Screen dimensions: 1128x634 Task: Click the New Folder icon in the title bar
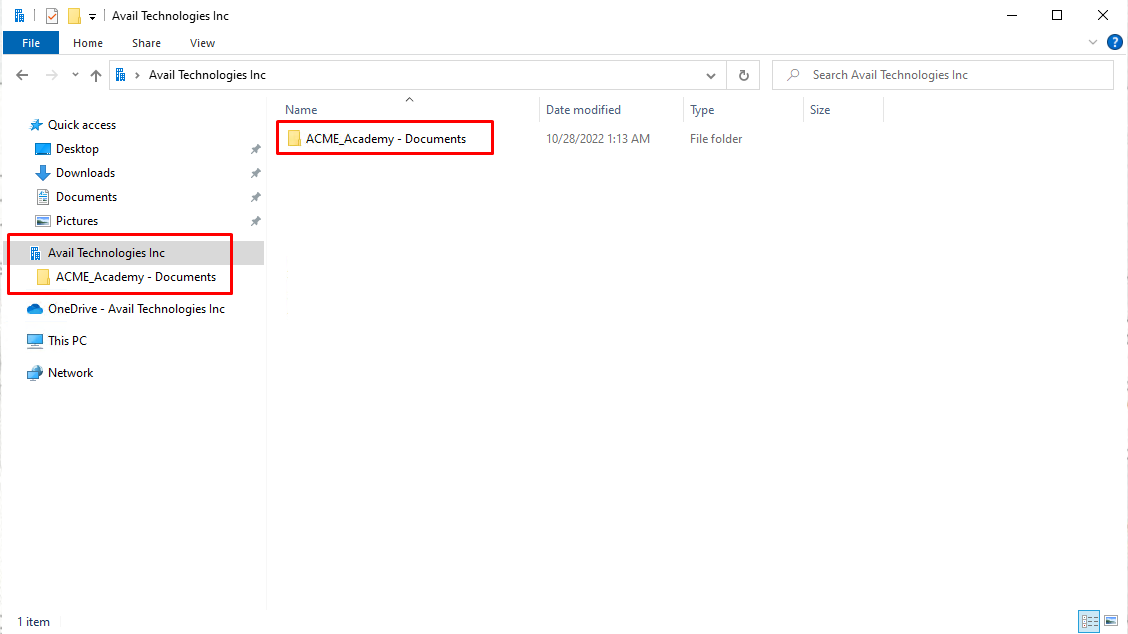pyautogui.click(x=74, y=15)
